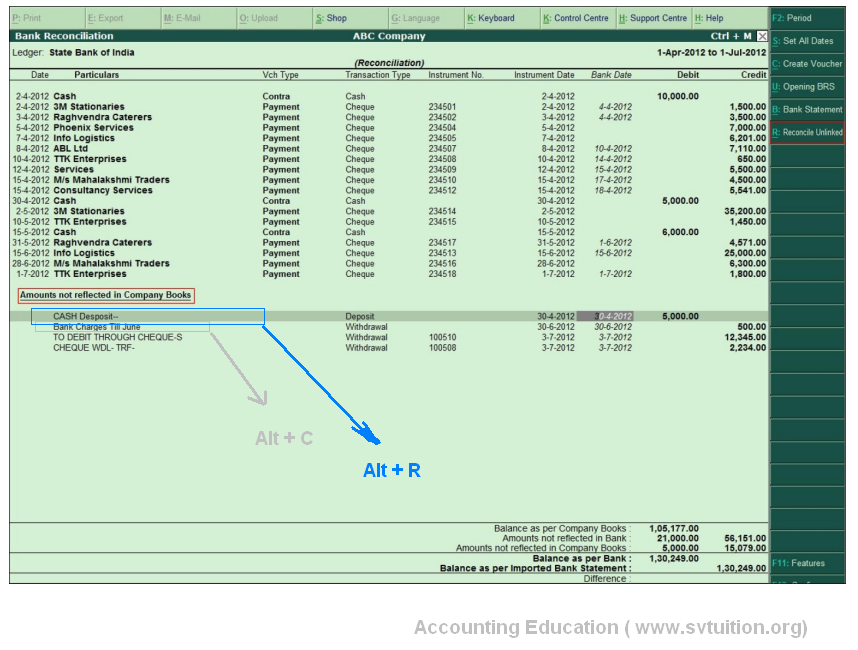This screenshot has height=650, width=858.
Task: Close the Bank Reconciliation screen with X
Action: (762, 36)
